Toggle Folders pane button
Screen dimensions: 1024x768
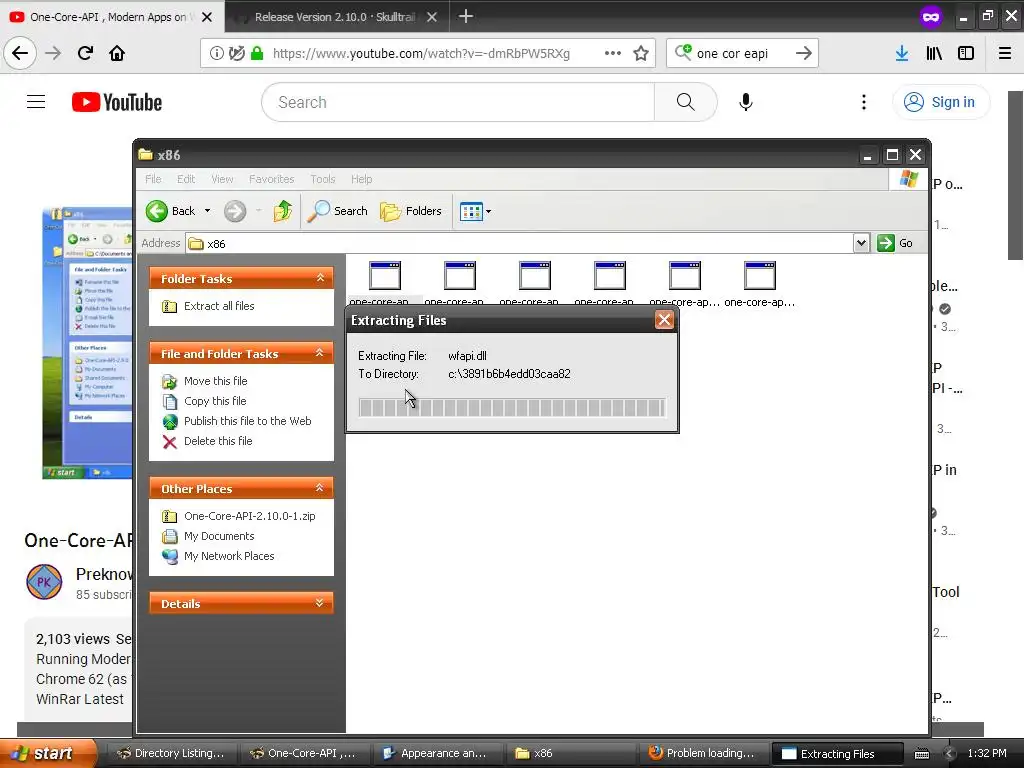411,211
